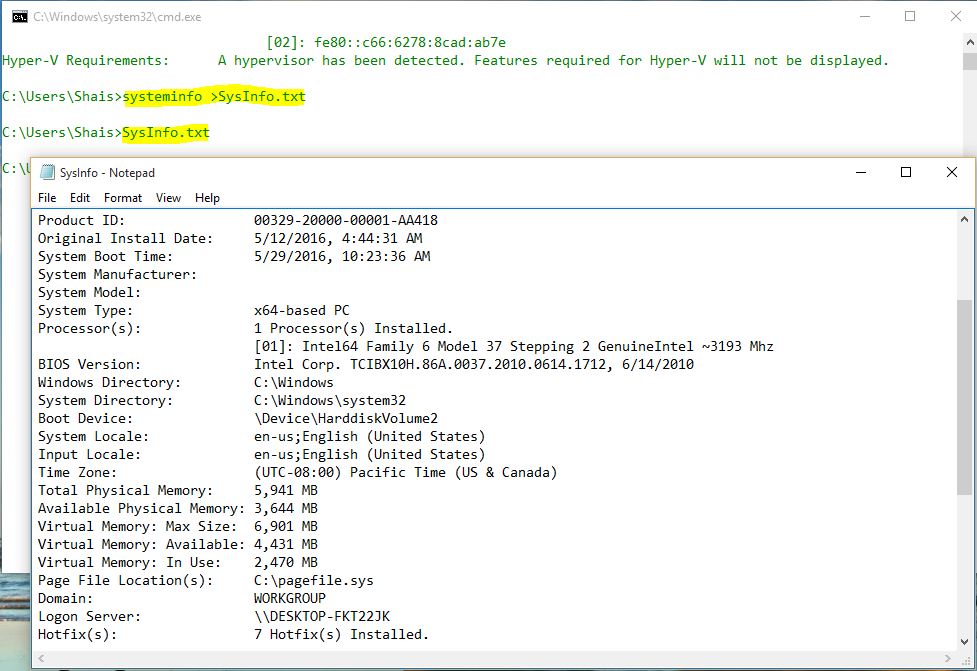This screenshot has height=671, width=977.
Task: Open the Edit menu
Action: click(x=79, y=197)
